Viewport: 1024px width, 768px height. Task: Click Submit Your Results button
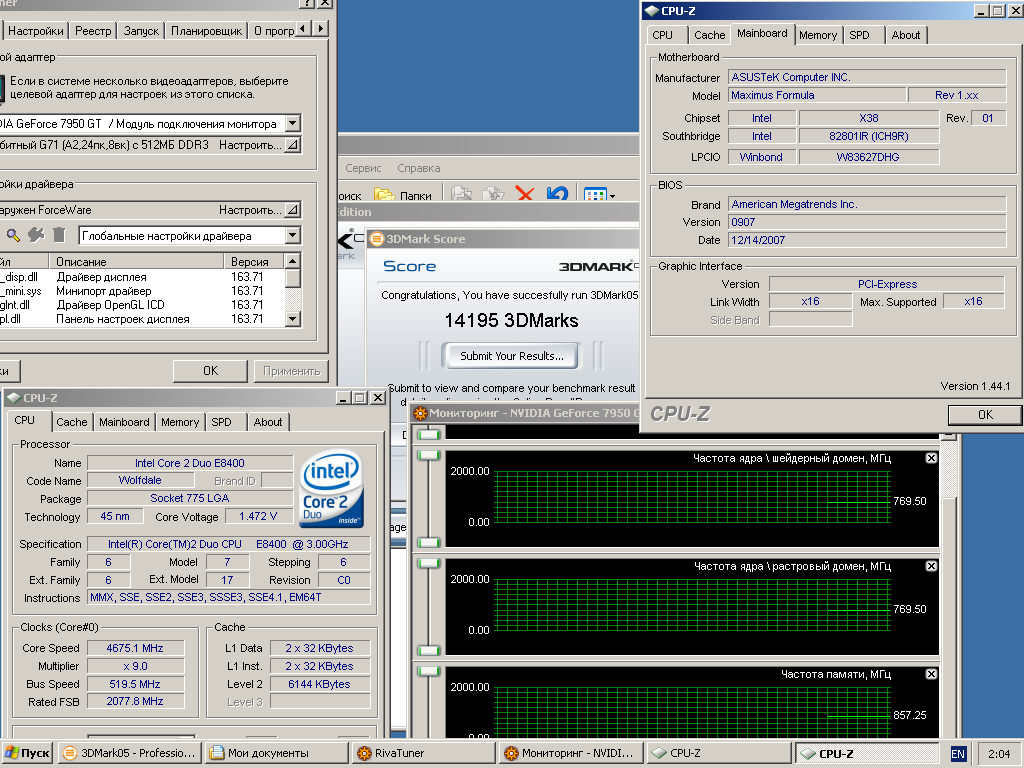click(x=511, y=356)
